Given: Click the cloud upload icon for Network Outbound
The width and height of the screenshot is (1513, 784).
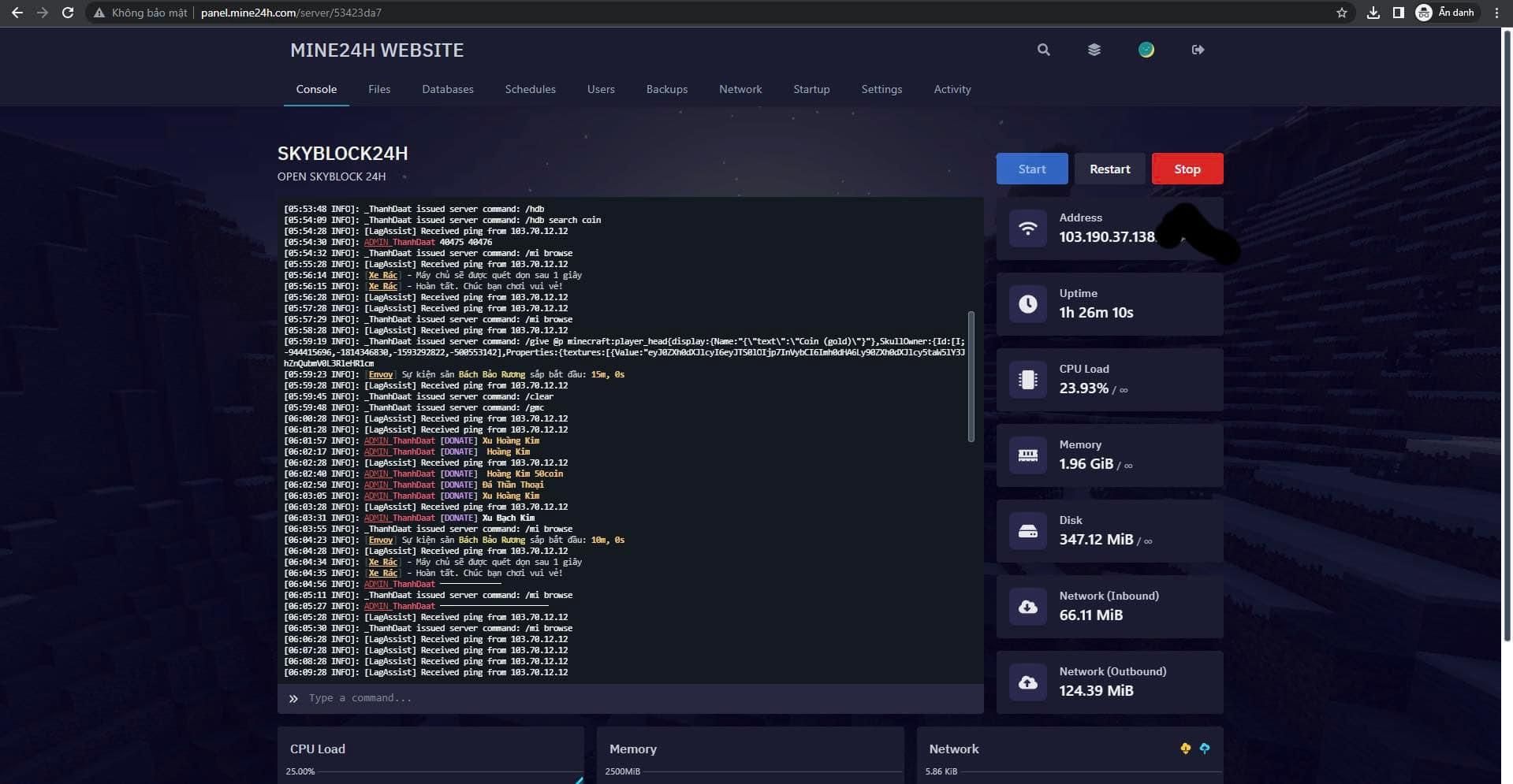Looking at the screenshot, I should point(1028,682).
